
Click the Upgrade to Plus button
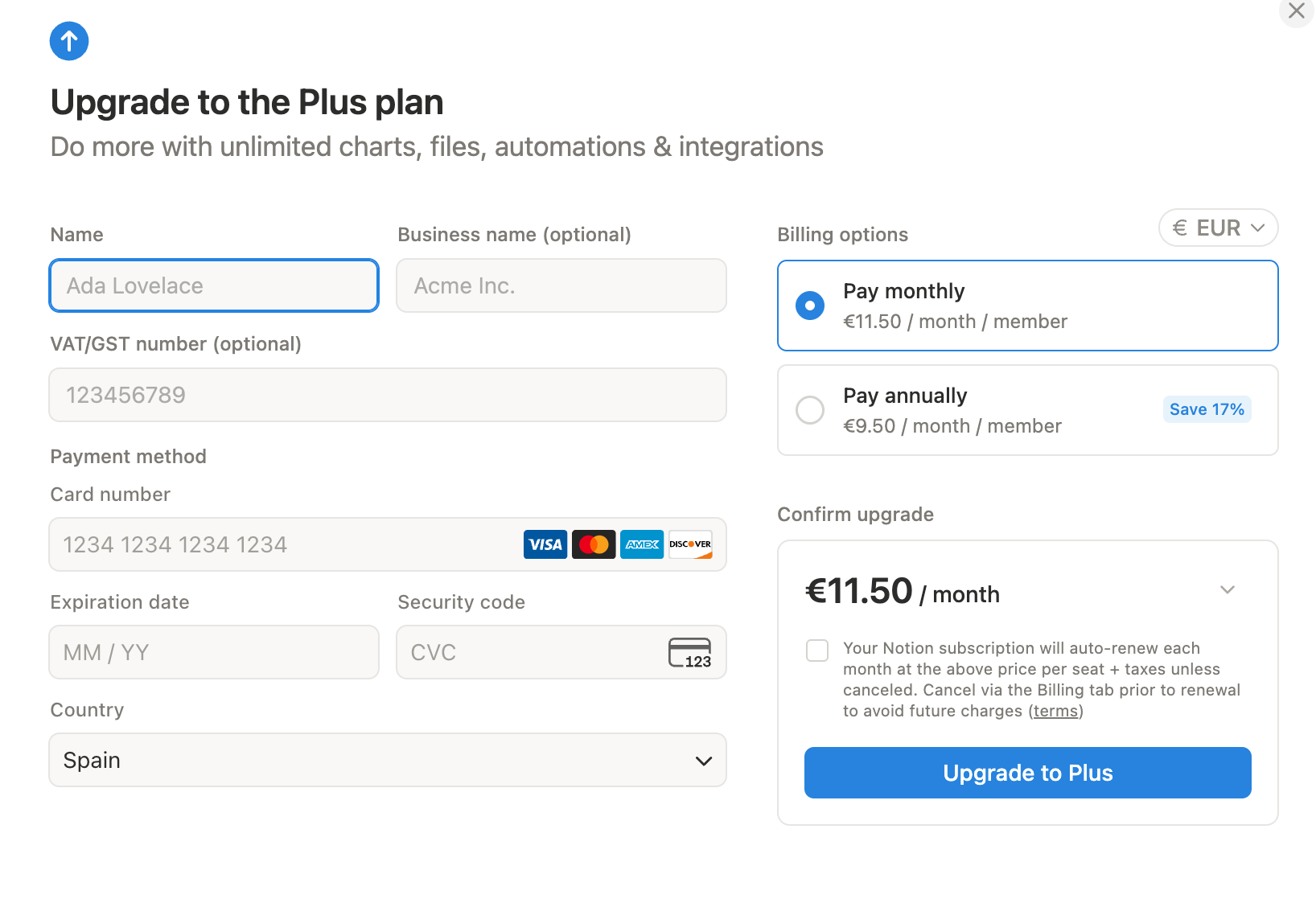[x=1028, y=773]
